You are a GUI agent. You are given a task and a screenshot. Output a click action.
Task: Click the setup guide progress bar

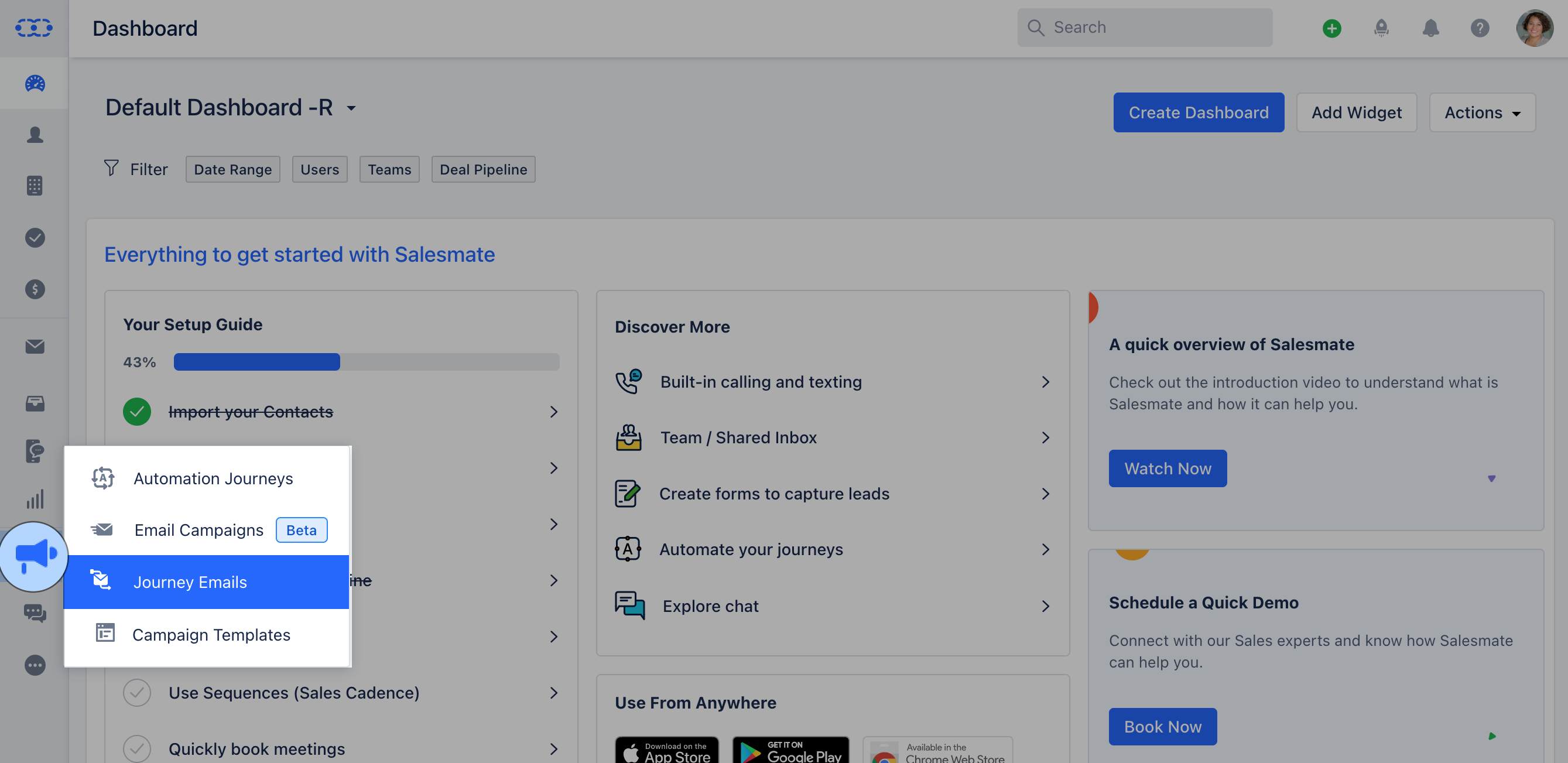point(366,362)
